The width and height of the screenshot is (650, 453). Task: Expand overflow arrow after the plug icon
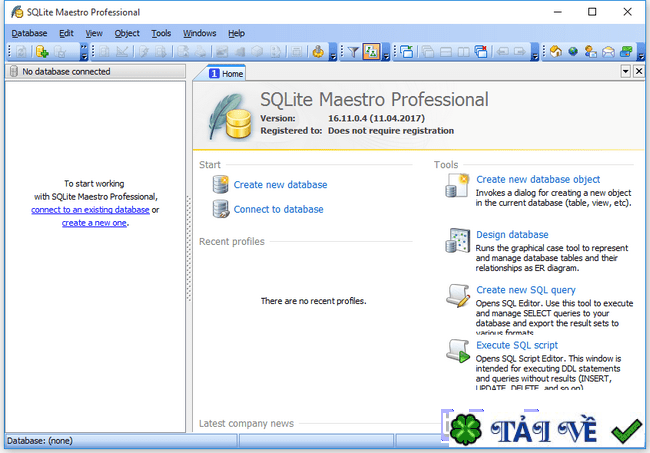(333, 52)
